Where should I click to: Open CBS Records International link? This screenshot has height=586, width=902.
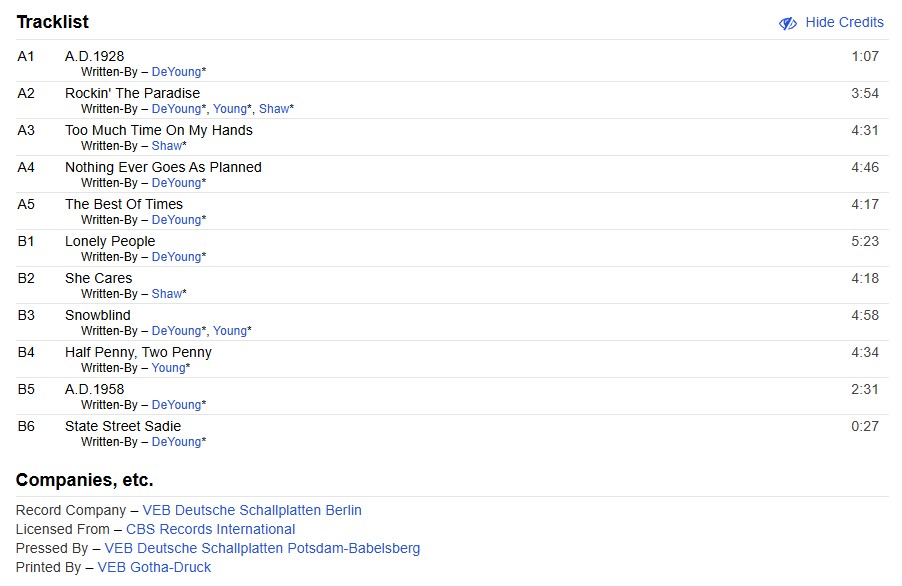pos(210,529)
